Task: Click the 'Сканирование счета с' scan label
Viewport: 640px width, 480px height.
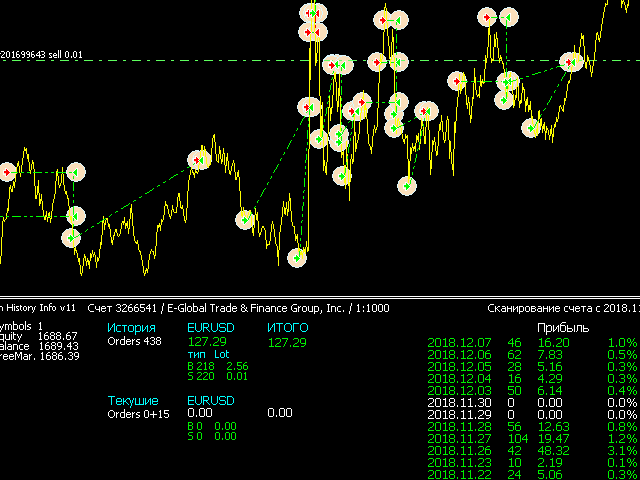Action: click(x=544, y=309)
